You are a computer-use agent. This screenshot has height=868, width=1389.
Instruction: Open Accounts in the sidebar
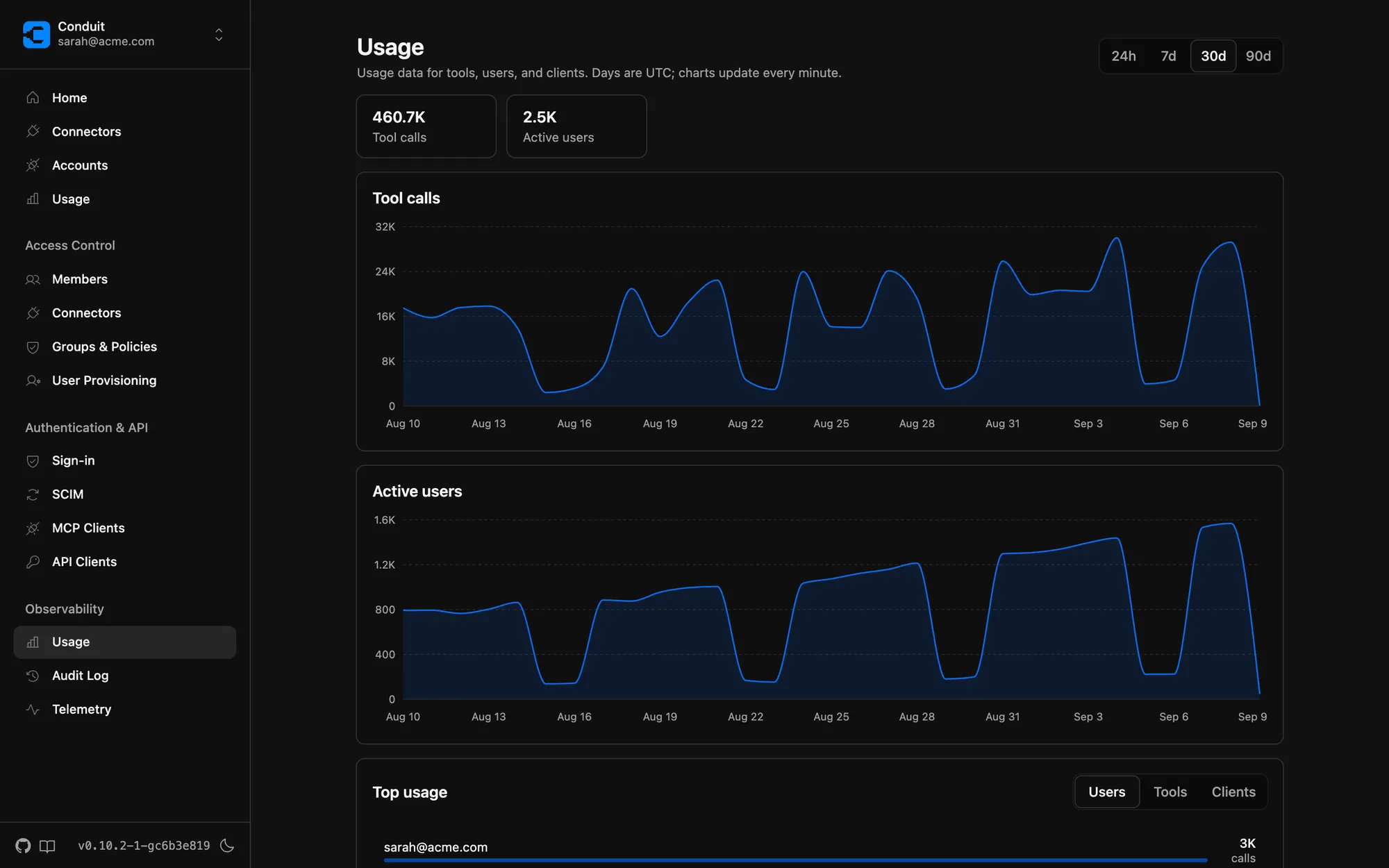80,165
